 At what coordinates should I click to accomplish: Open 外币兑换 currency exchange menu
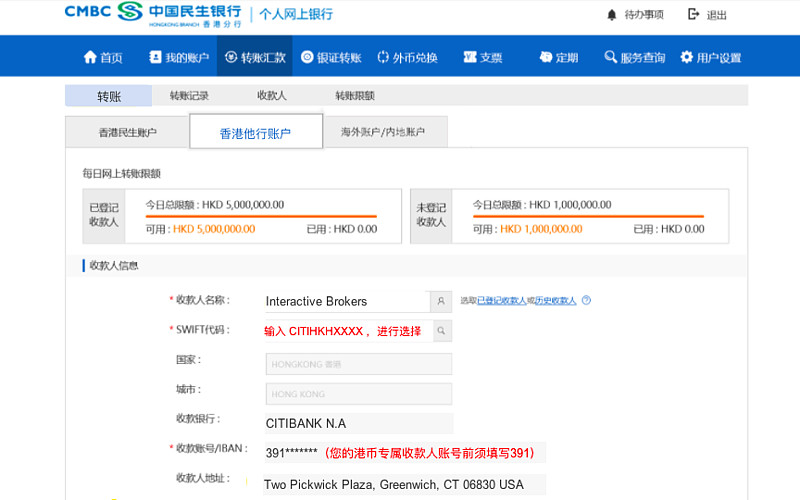coord(407,57)
